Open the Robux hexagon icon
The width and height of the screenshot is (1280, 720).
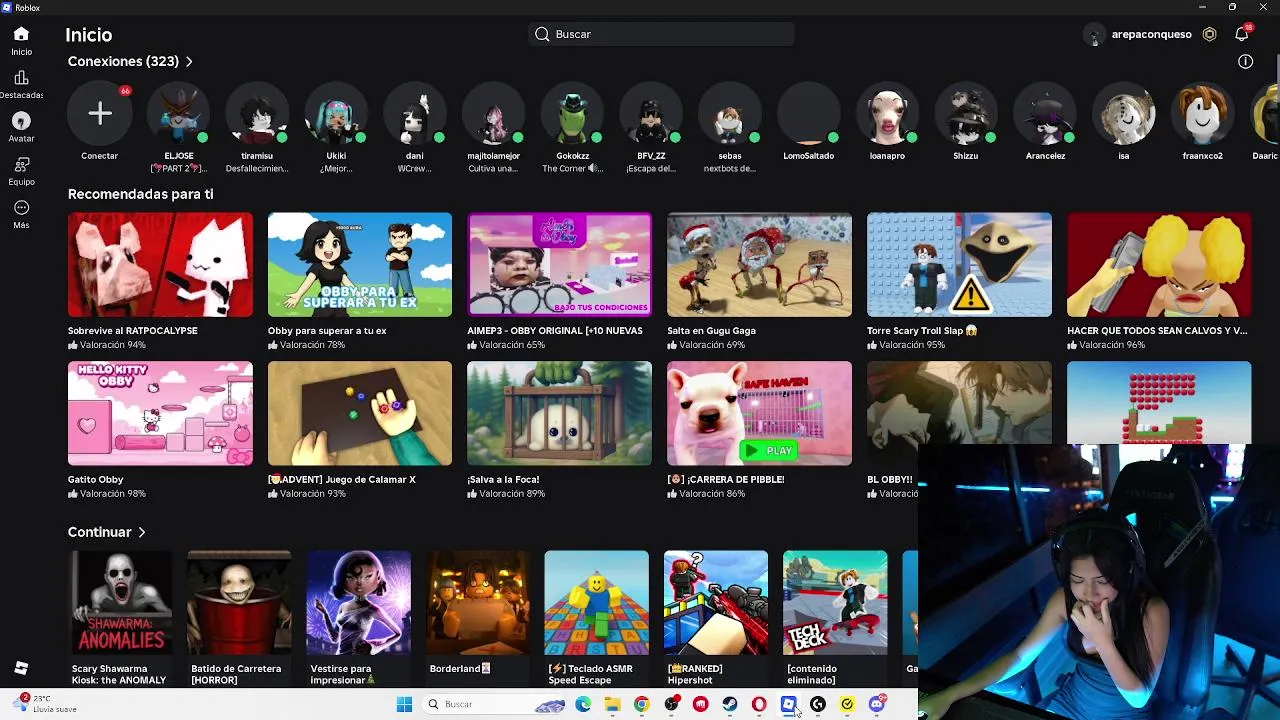(x=1209, y=34)
